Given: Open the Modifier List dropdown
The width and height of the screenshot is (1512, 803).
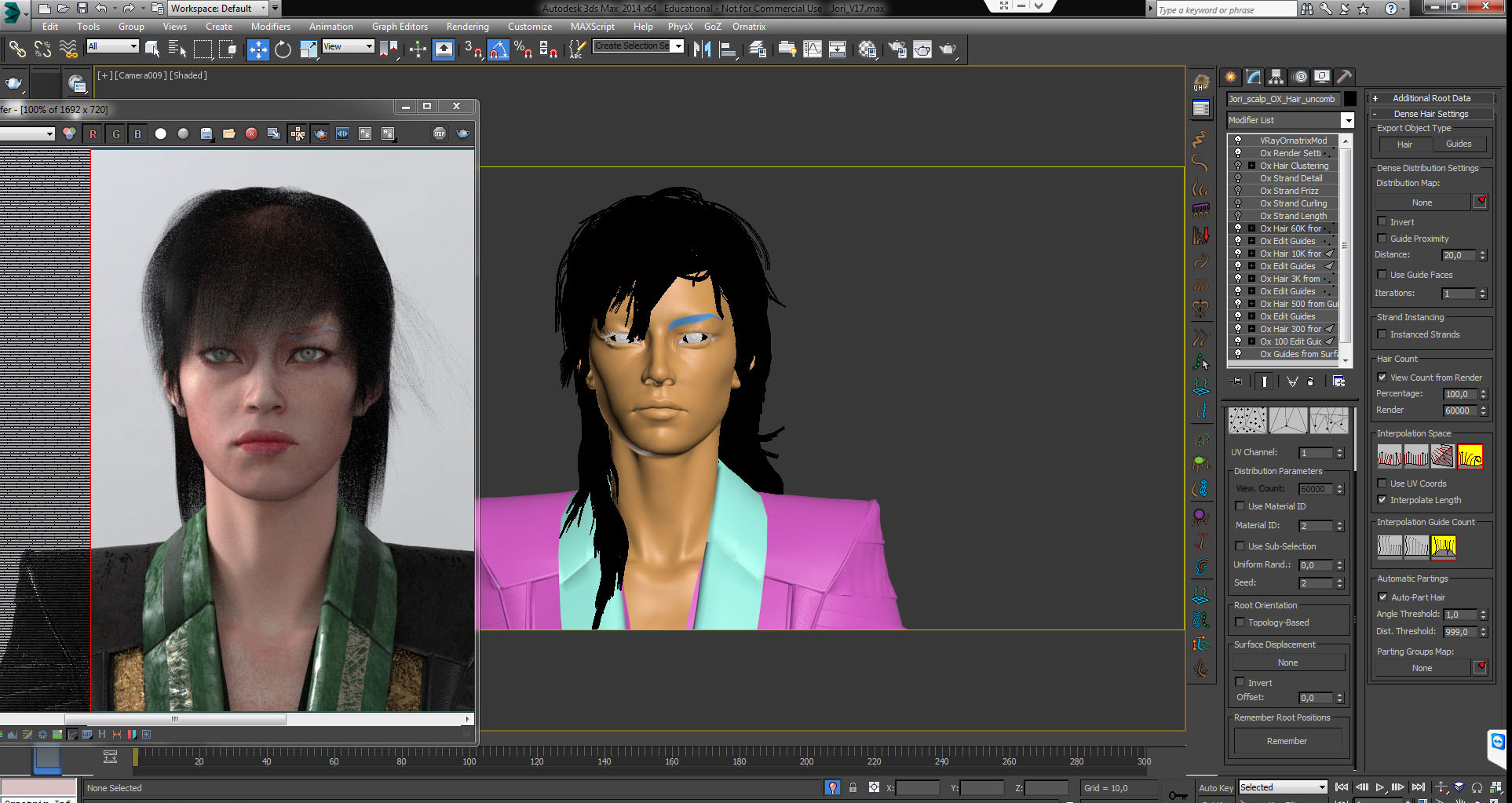Looking at the screenshot, I should coord(1347,120).
